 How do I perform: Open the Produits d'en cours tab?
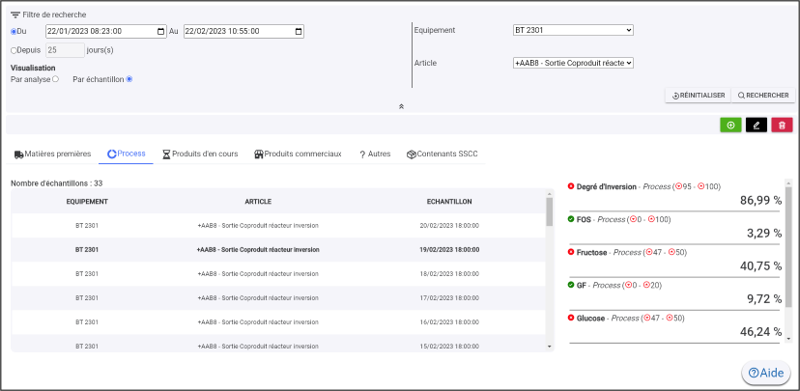[200, 154]
